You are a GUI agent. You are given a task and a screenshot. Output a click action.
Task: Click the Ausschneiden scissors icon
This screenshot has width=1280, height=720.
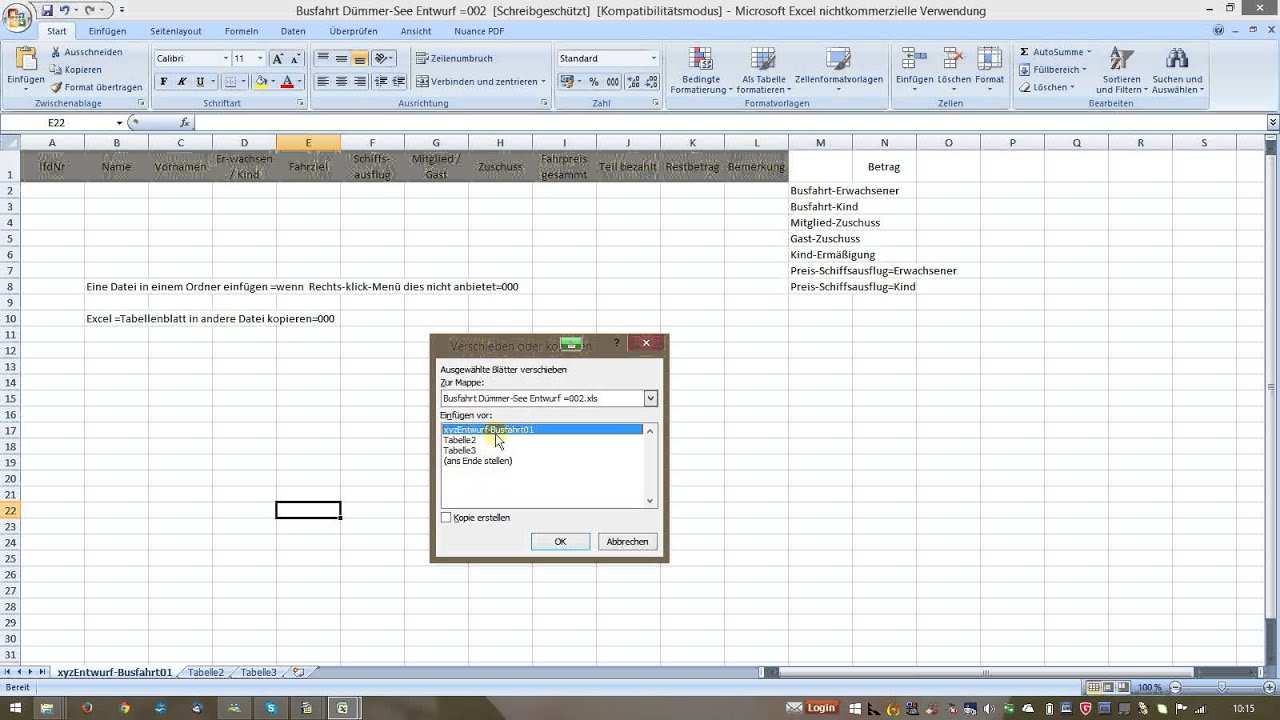click(x=57, y=52)
